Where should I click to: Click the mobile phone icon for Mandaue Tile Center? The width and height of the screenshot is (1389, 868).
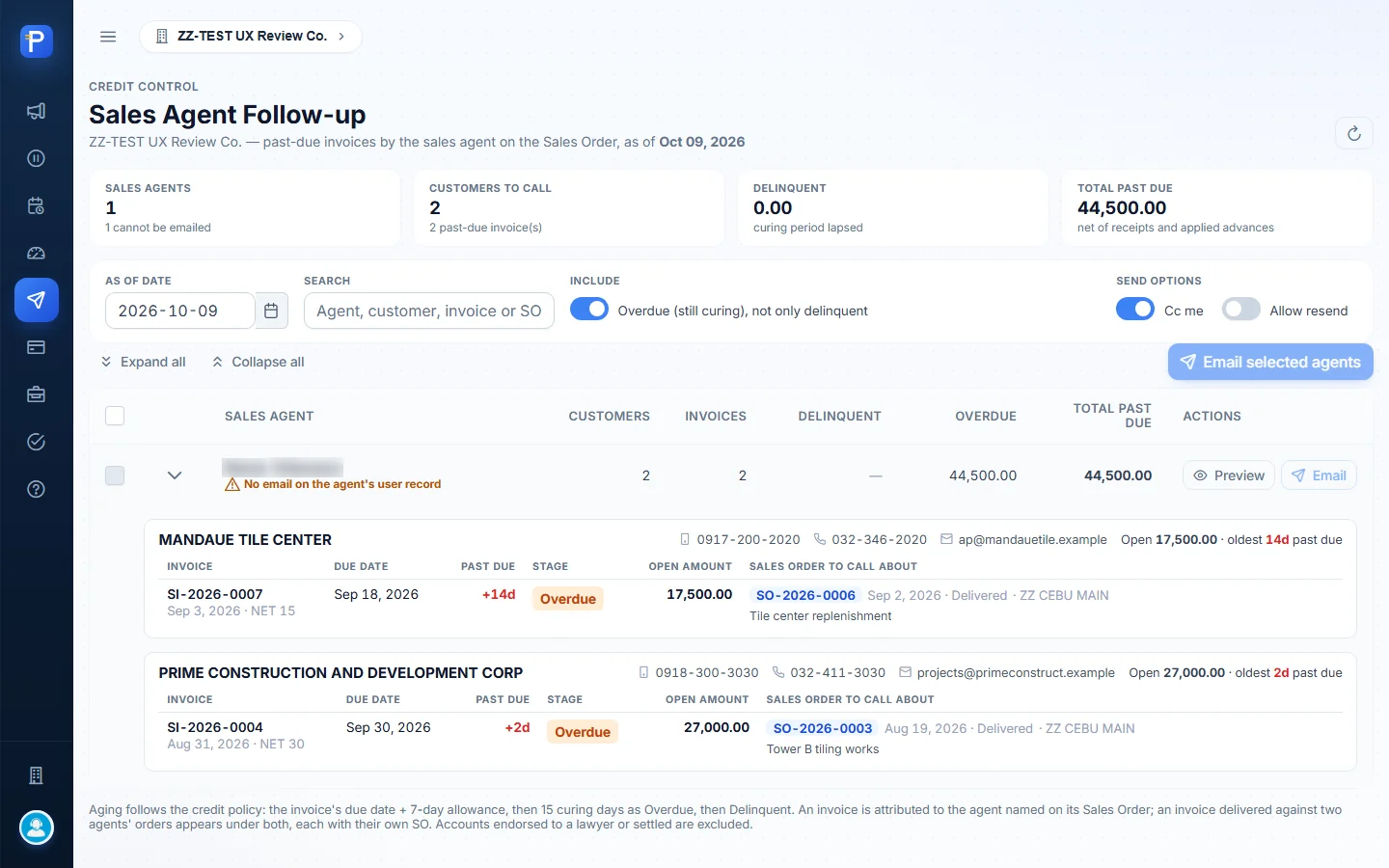coord(685,540)
